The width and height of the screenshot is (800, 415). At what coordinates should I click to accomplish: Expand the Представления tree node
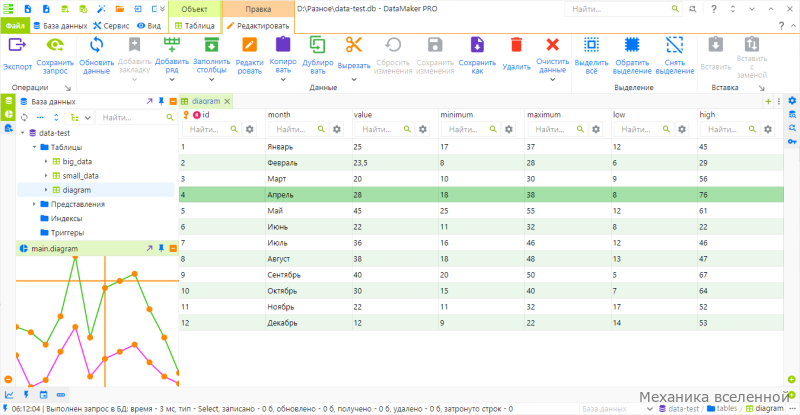pos(34,204)
